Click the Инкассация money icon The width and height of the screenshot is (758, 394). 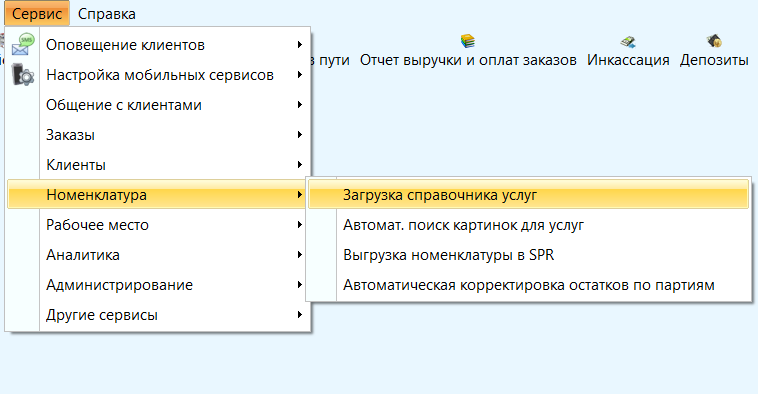pos(627,42)
